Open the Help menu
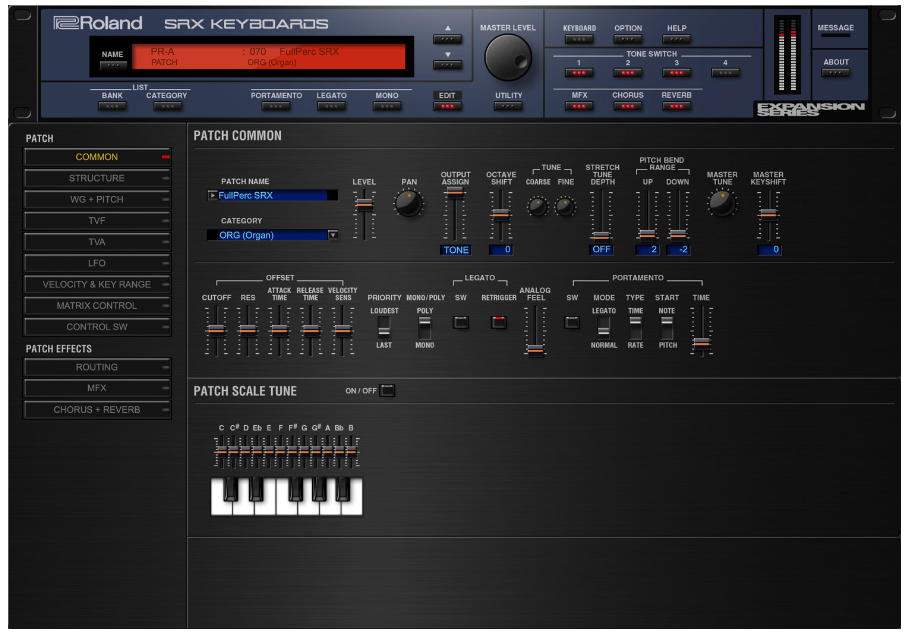The image size is (909, 641). 677,39
